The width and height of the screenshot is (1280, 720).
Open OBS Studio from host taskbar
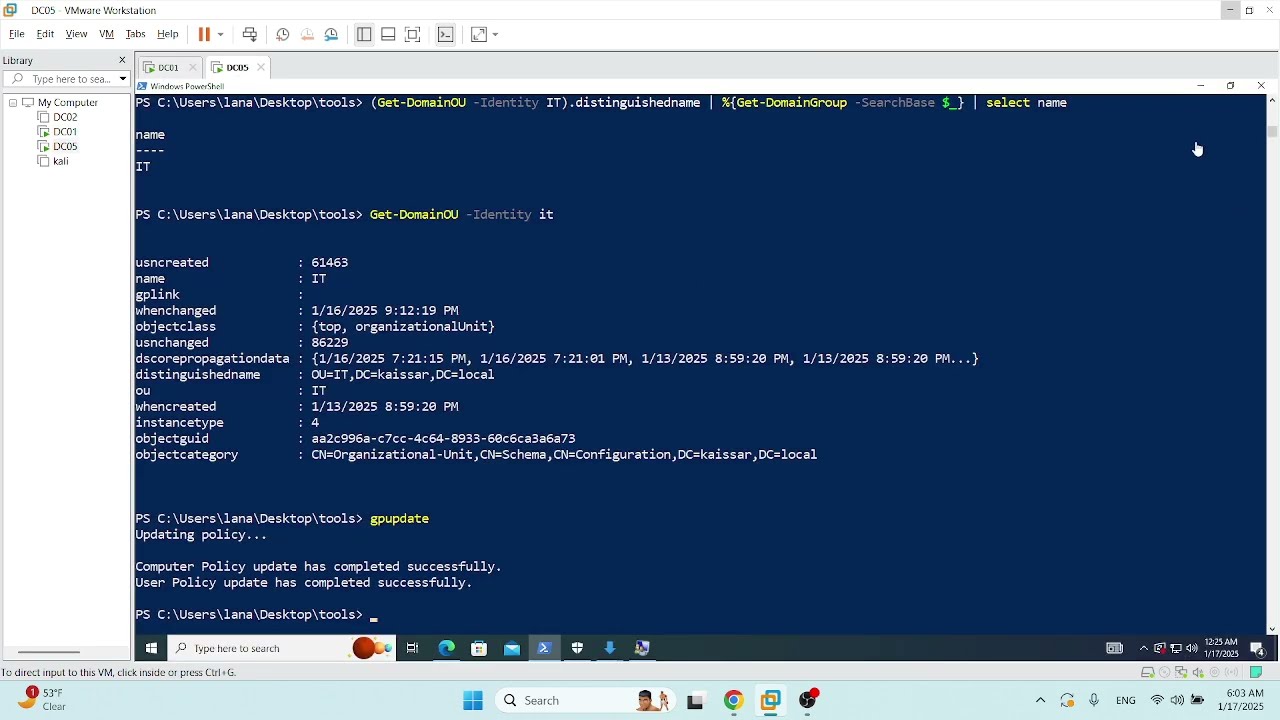click(808, 700)
